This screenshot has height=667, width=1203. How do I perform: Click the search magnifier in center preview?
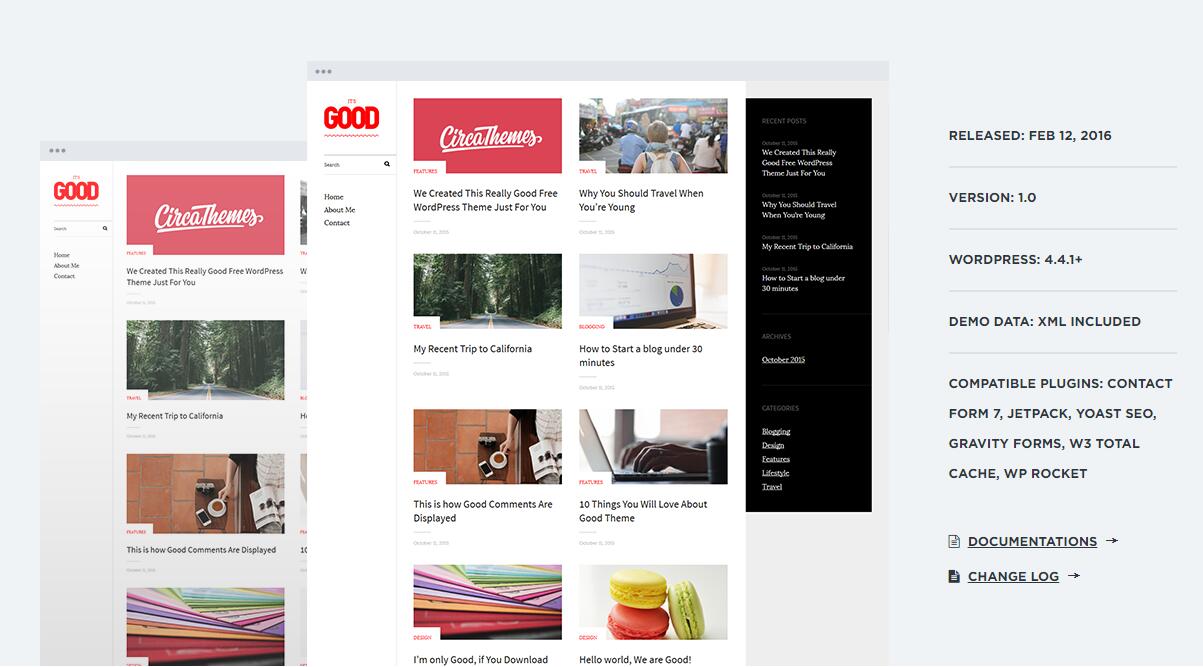(387, 164)
